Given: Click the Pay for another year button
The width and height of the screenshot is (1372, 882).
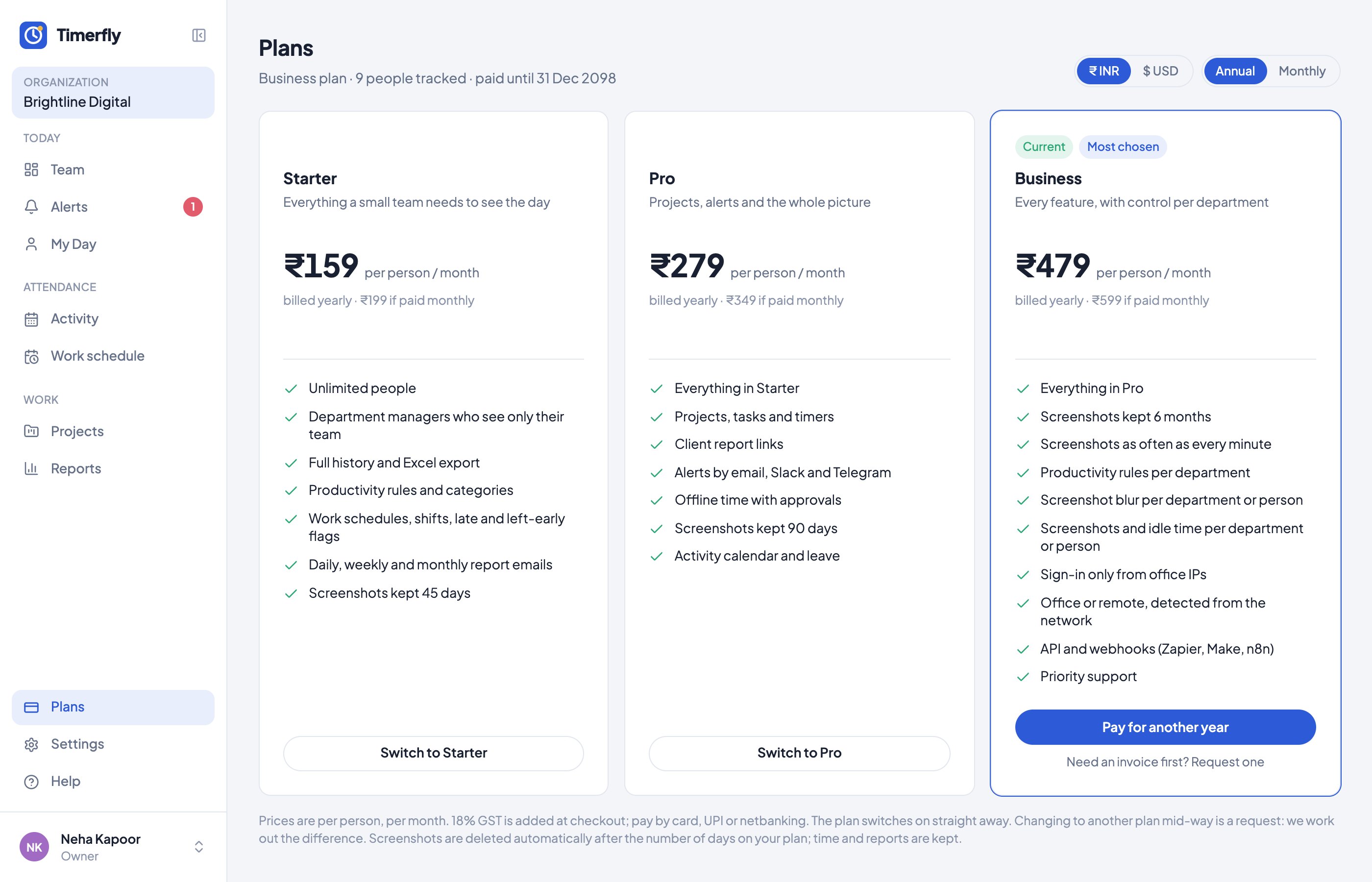Looking at the screenshot, I should (1165, 727).
